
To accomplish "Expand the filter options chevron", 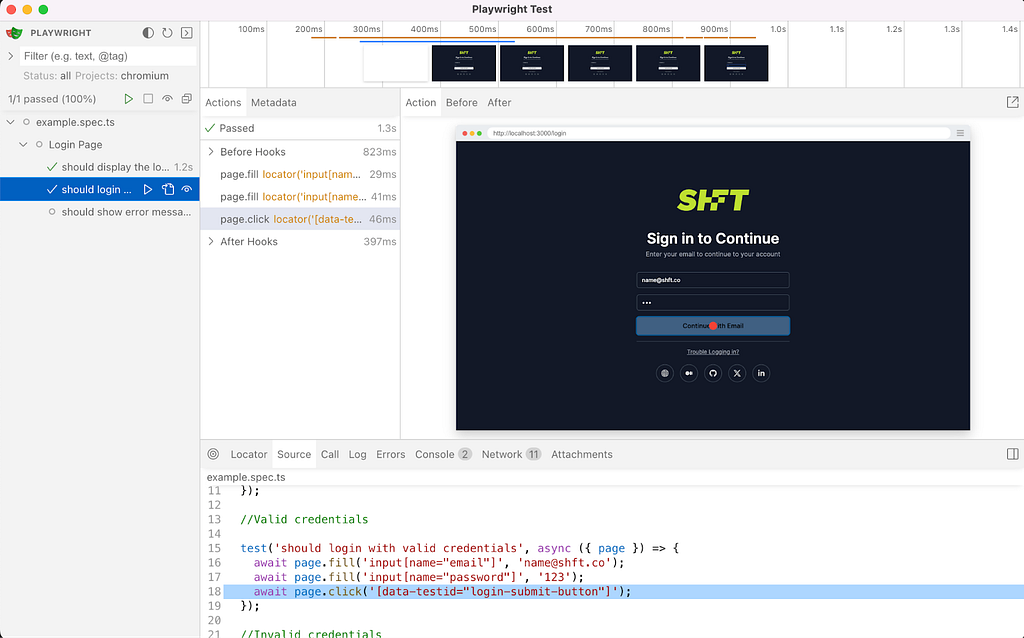I will click(x=10, y=56).
